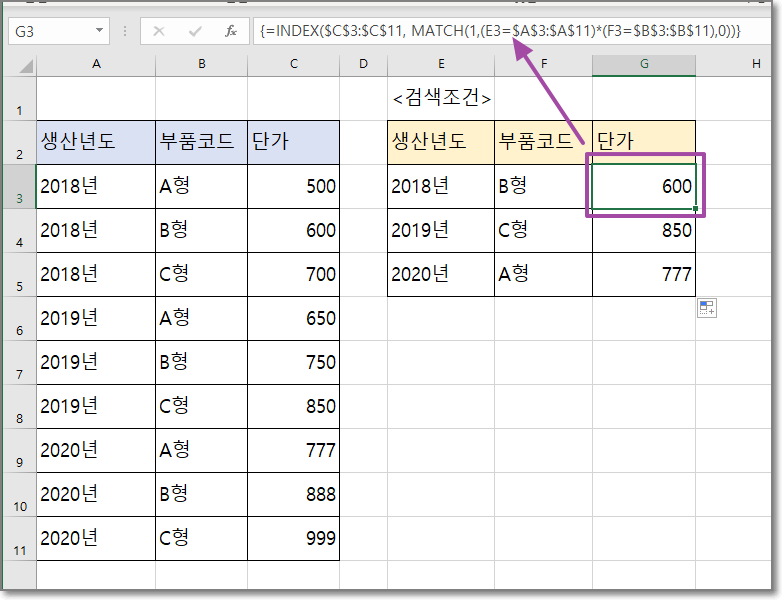
Task: Select column C header
Action: coord(294,65)
